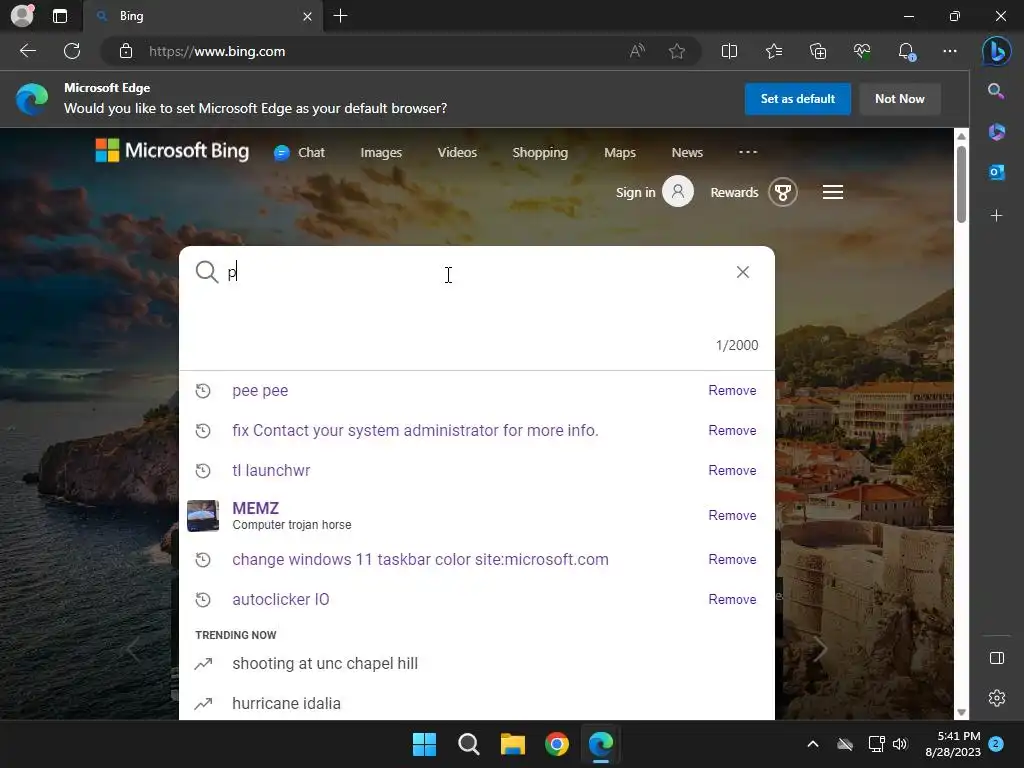The width and height of the screenshot is (1024, 768).
Task: Open Bing Chat
Action: click(299, 153)
